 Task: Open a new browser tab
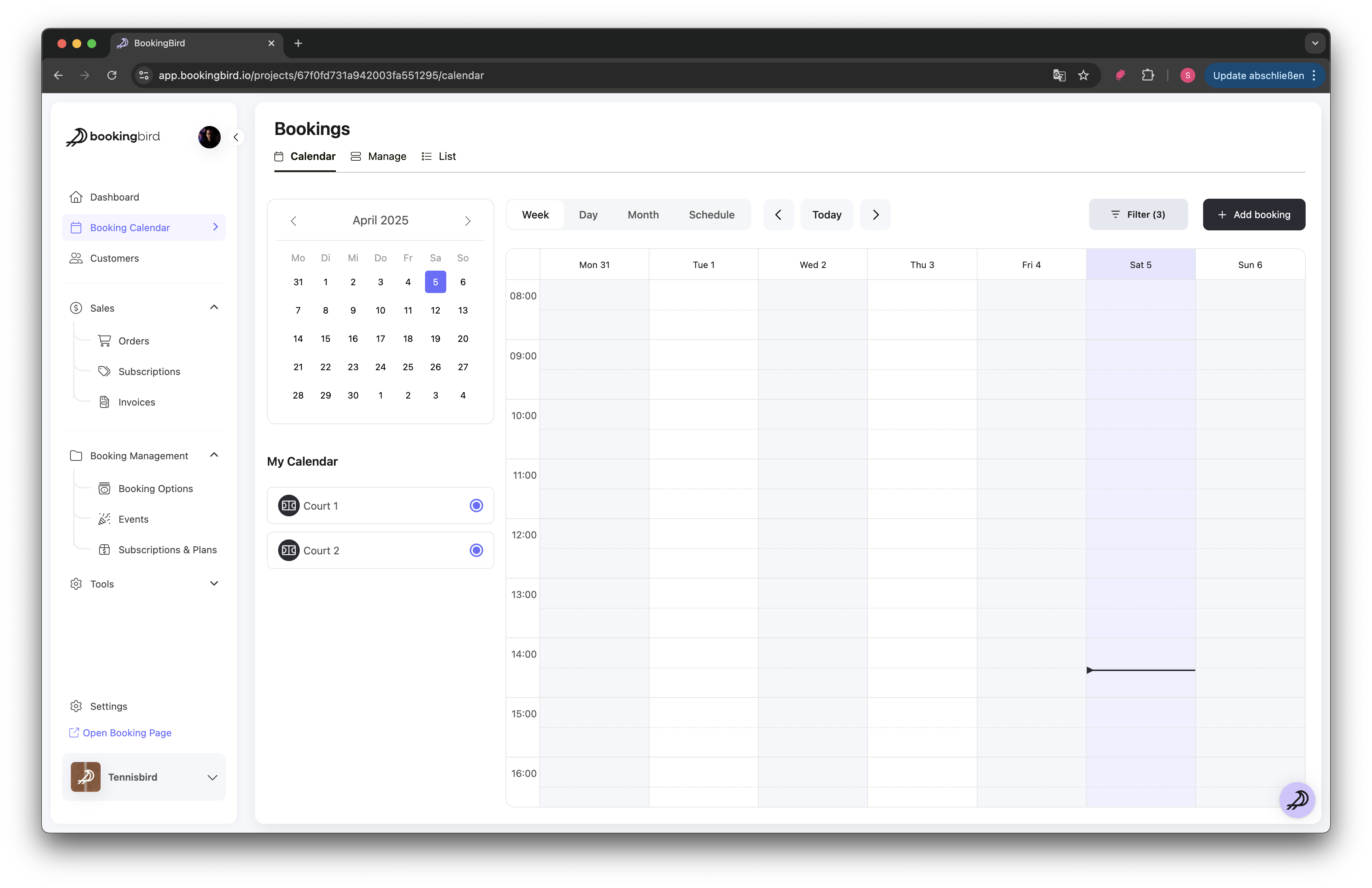point(298,43)
